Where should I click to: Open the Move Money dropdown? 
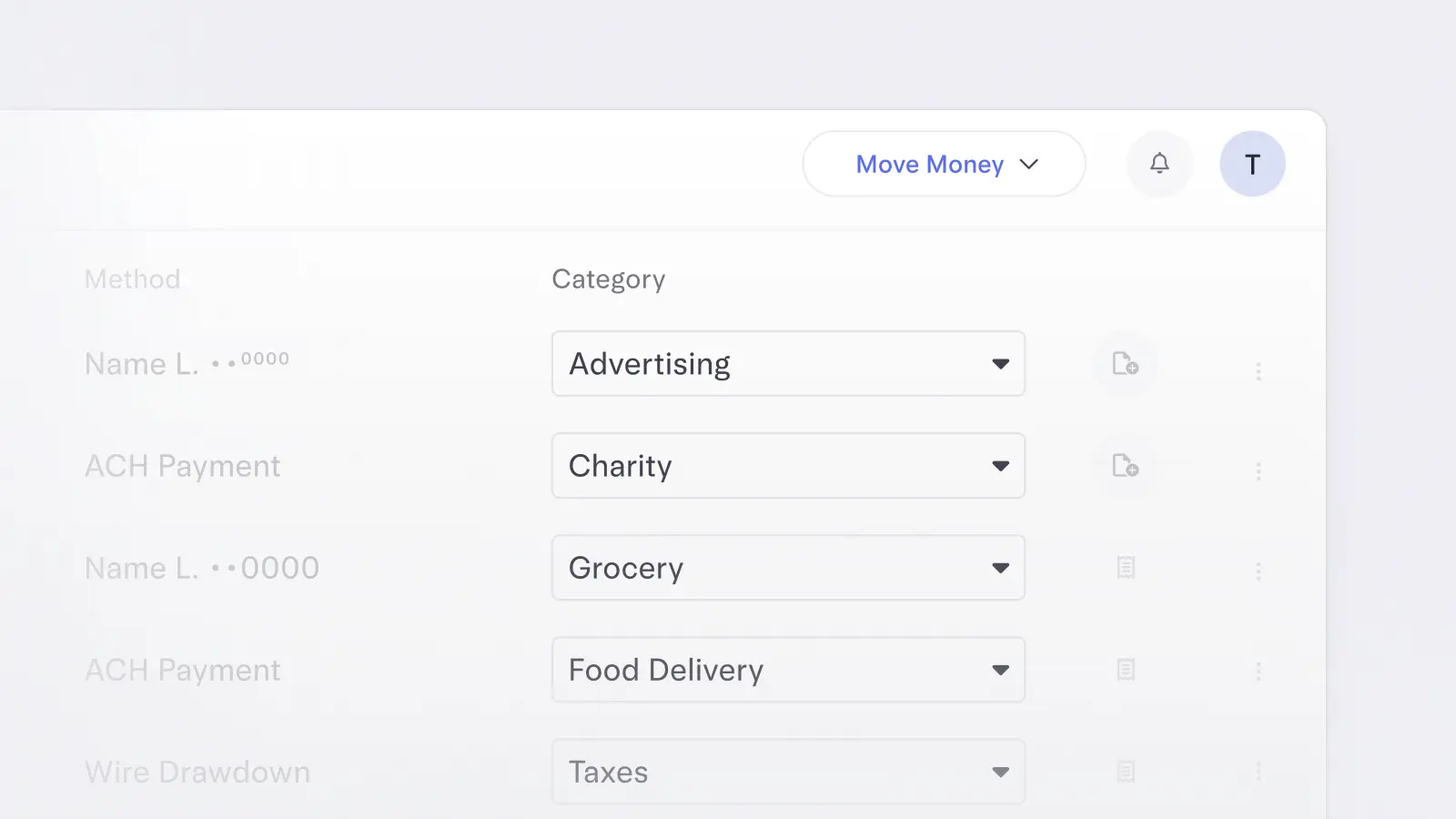click(x=1028, y=164)
